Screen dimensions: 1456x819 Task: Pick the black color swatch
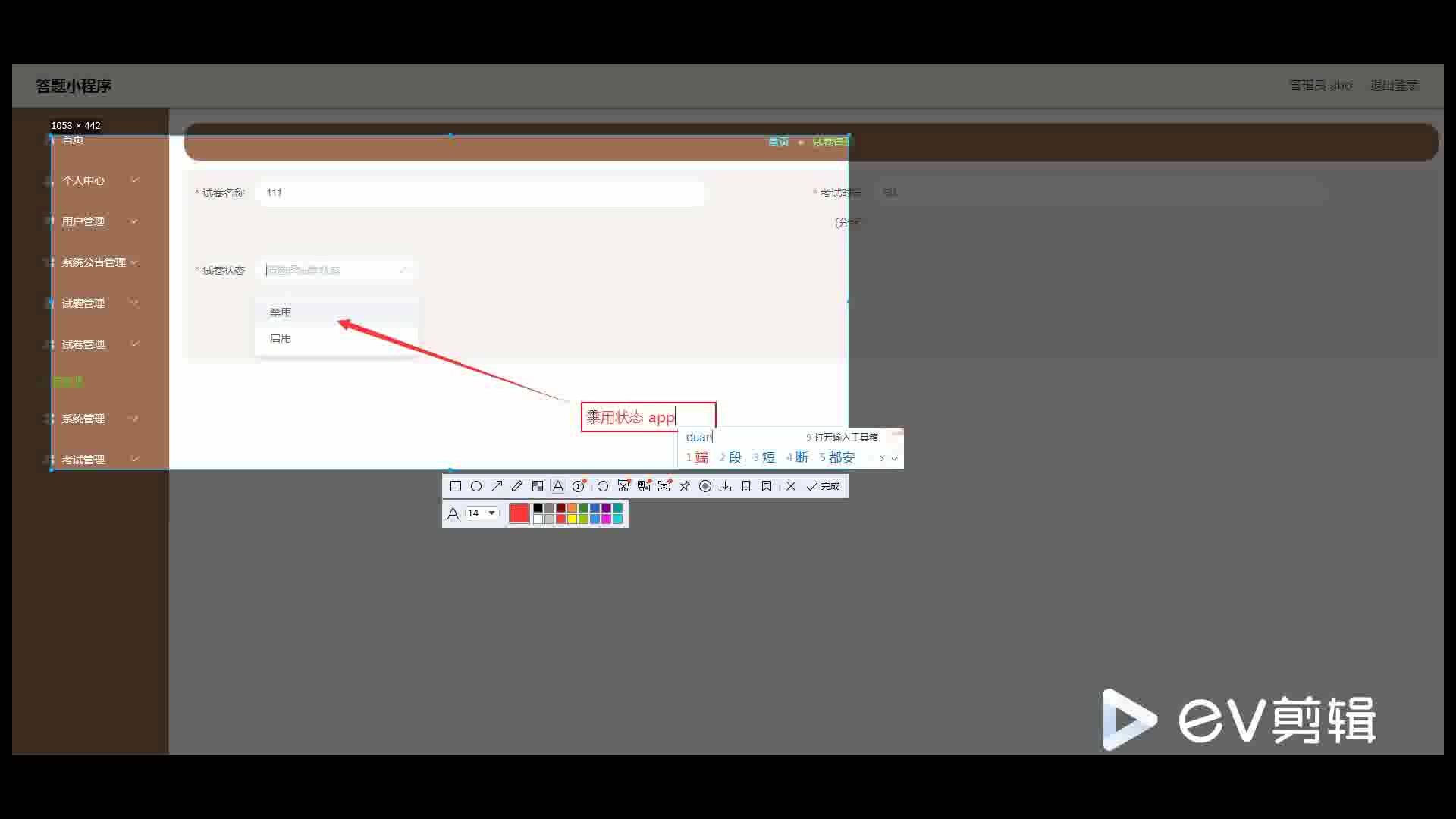[538, 508]
